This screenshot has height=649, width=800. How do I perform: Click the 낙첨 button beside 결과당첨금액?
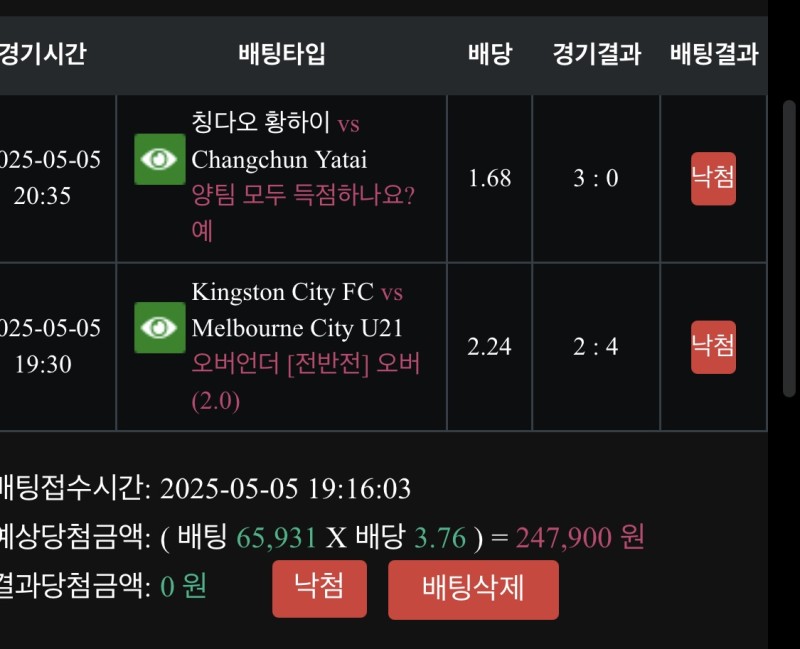(319, 588)
